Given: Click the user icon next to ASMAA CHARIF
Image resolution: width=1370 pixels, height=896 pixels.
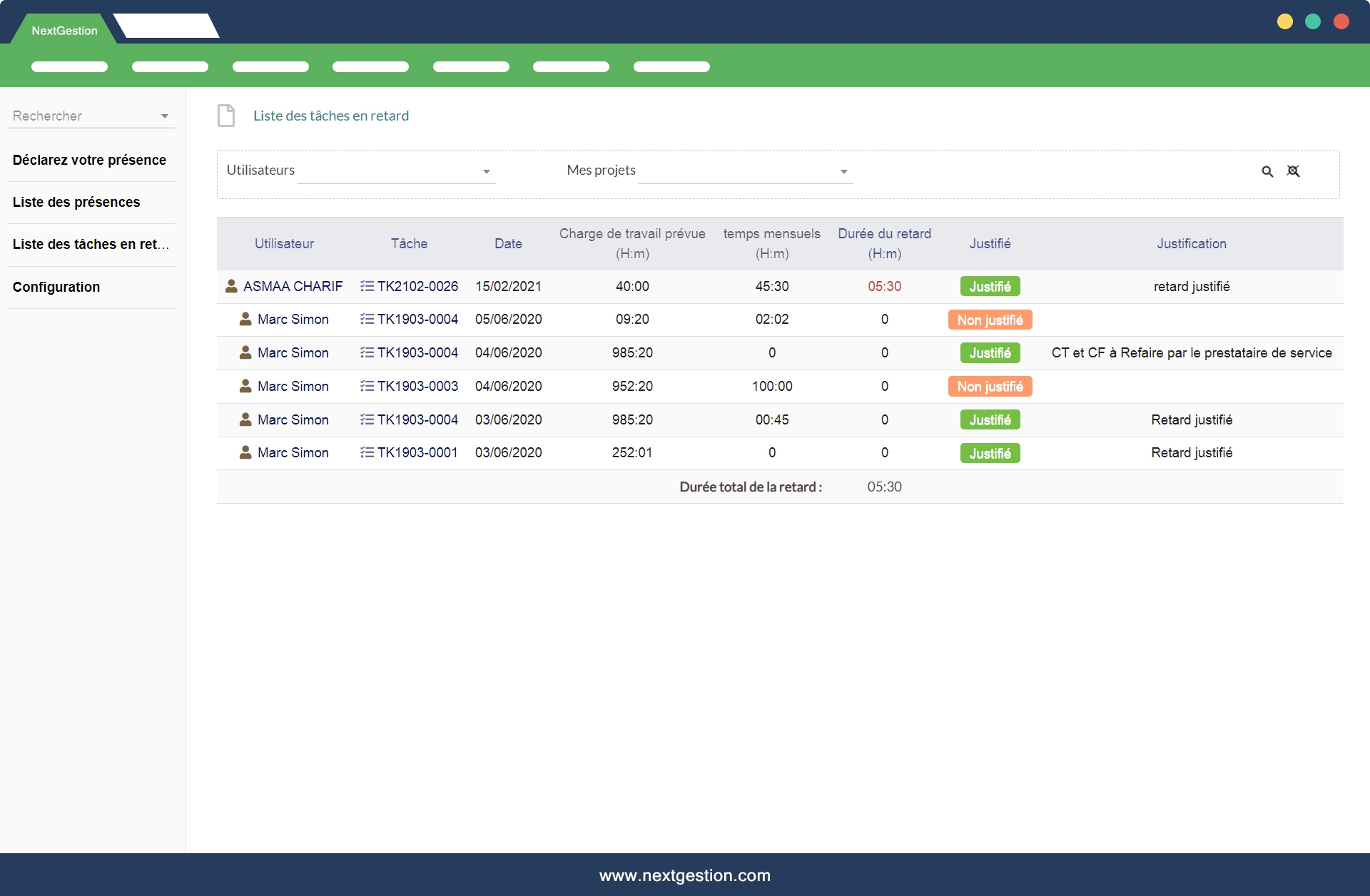Looking at the screenshot, I should point(231,286).
